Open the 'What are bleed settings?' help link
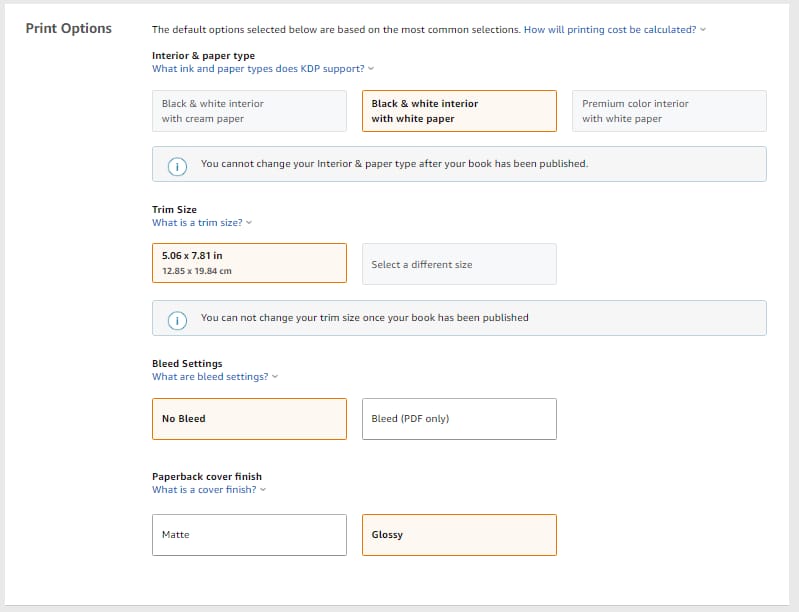The width and height of the screenshot is (799, 612). [x=210, y=377]
